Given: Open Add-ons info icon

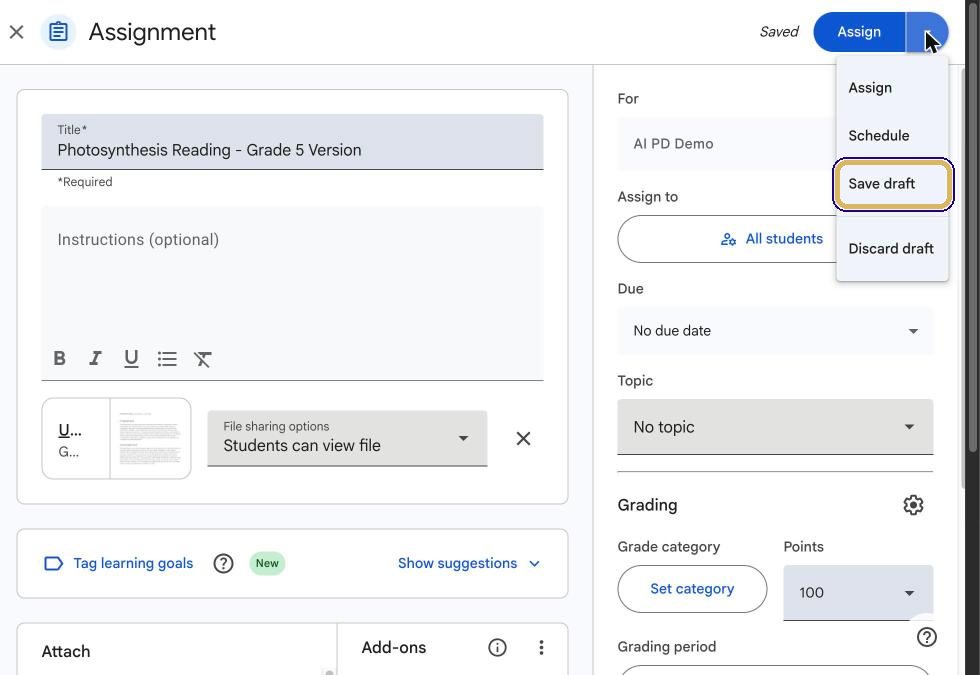Looking at the screenshot, I should [x=497, y=648].
